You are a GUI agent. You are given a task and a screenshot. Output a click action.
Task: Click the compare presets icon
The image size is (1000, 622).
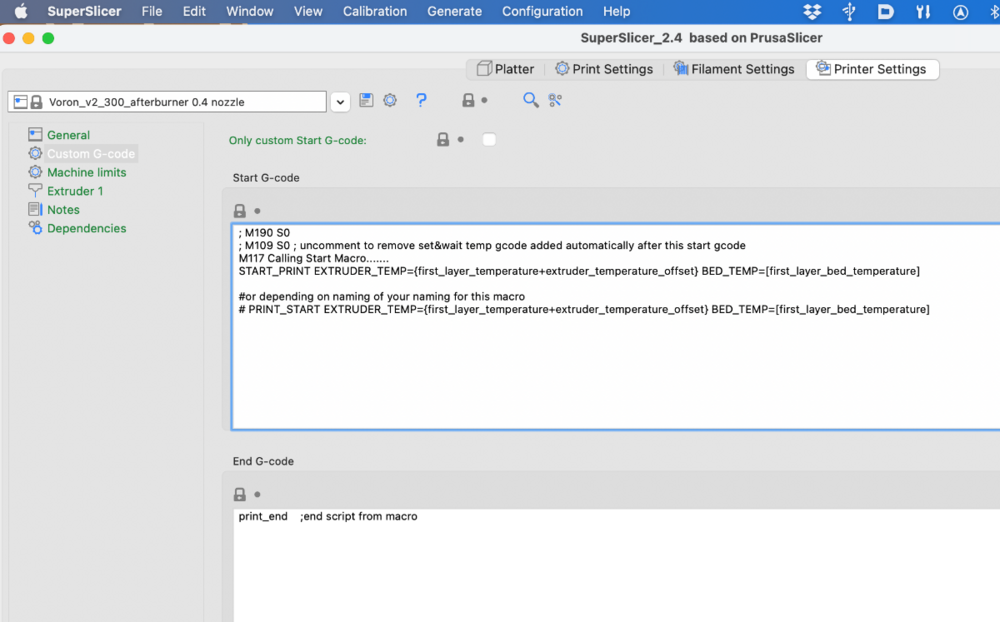(x=555, y=100)
